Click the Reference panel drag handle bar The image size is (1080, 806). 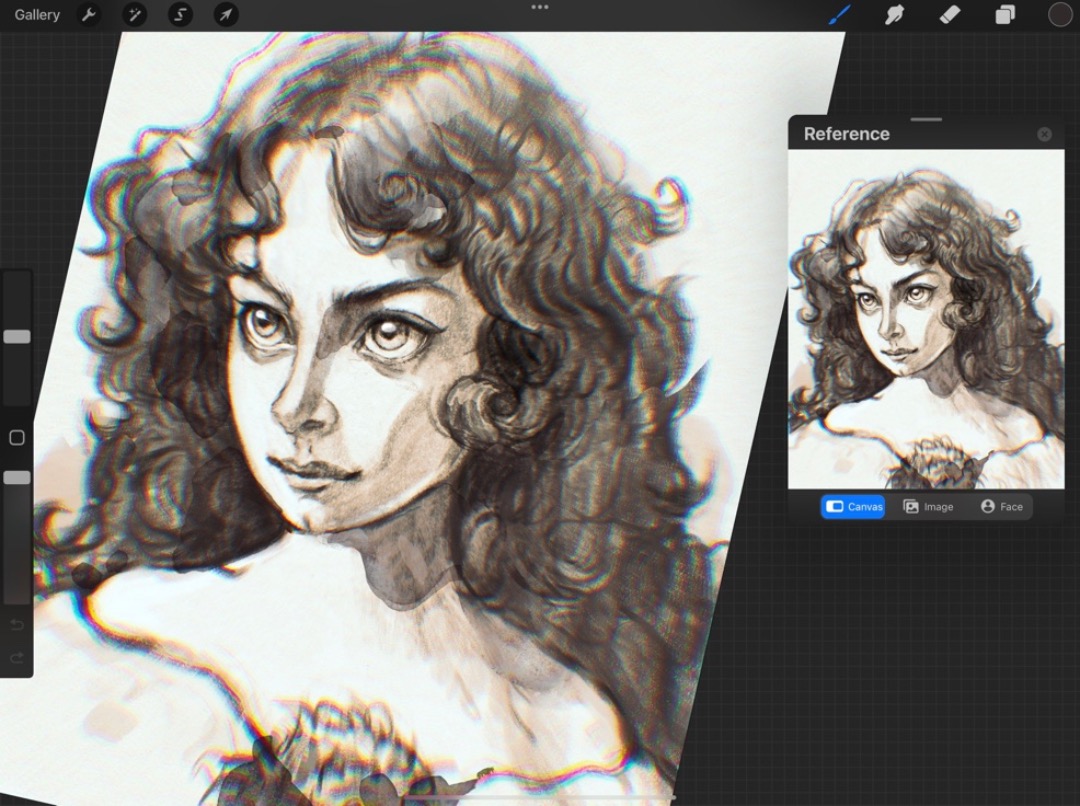[926, 120]
